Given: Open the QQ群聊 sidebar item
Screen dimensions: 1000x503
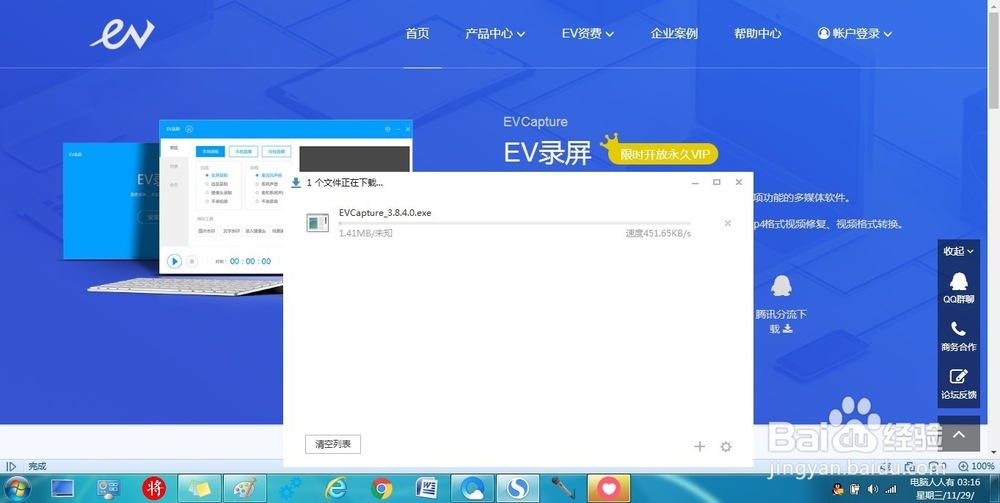Looking at the screenshot, I should tap(959, 288).
